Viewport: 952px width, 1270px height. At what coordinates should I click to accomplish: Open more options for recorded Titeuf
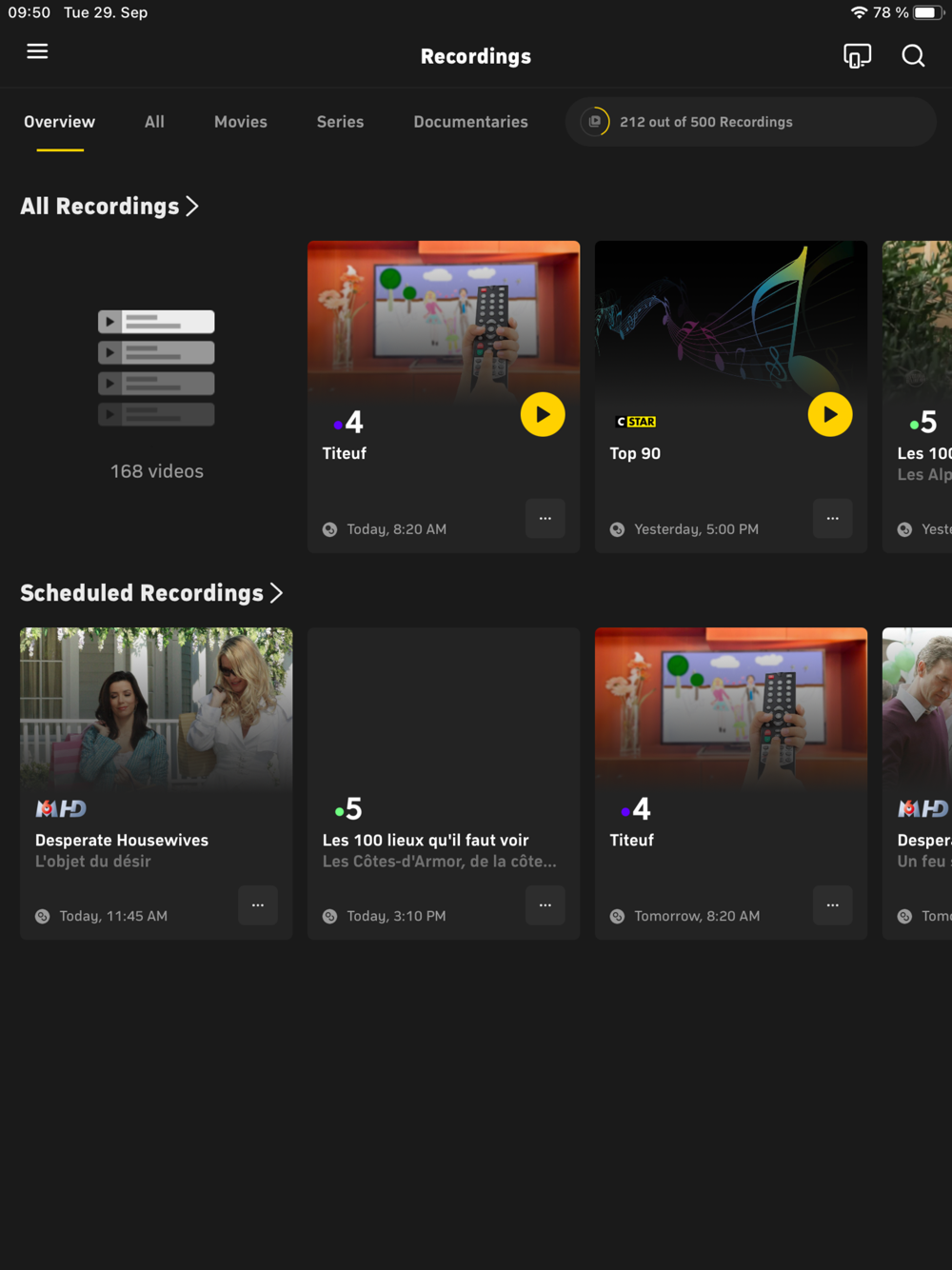545,519
